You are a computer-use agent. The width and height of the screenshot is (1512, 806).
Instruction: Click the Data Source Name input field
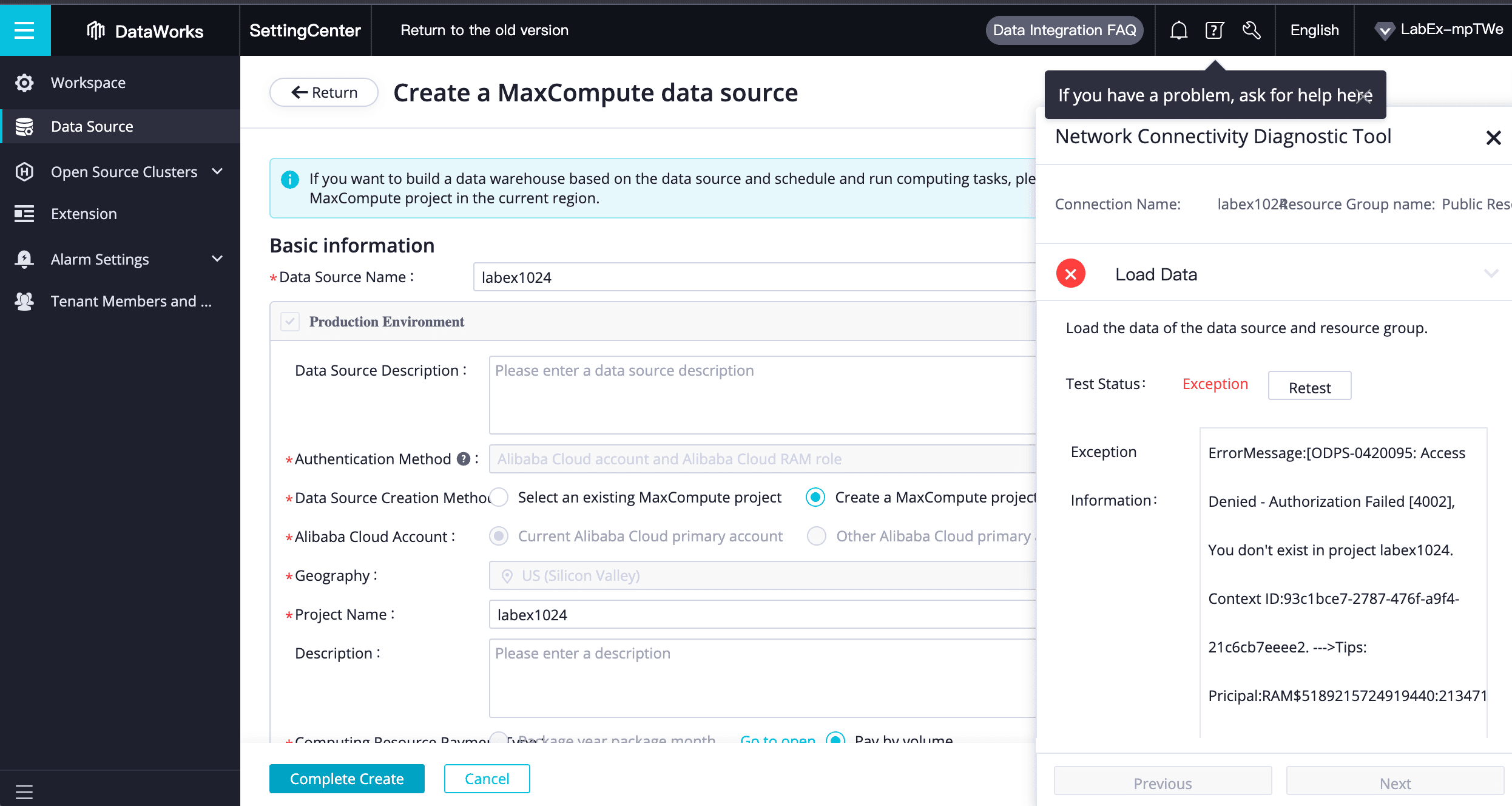pos(754,277)
